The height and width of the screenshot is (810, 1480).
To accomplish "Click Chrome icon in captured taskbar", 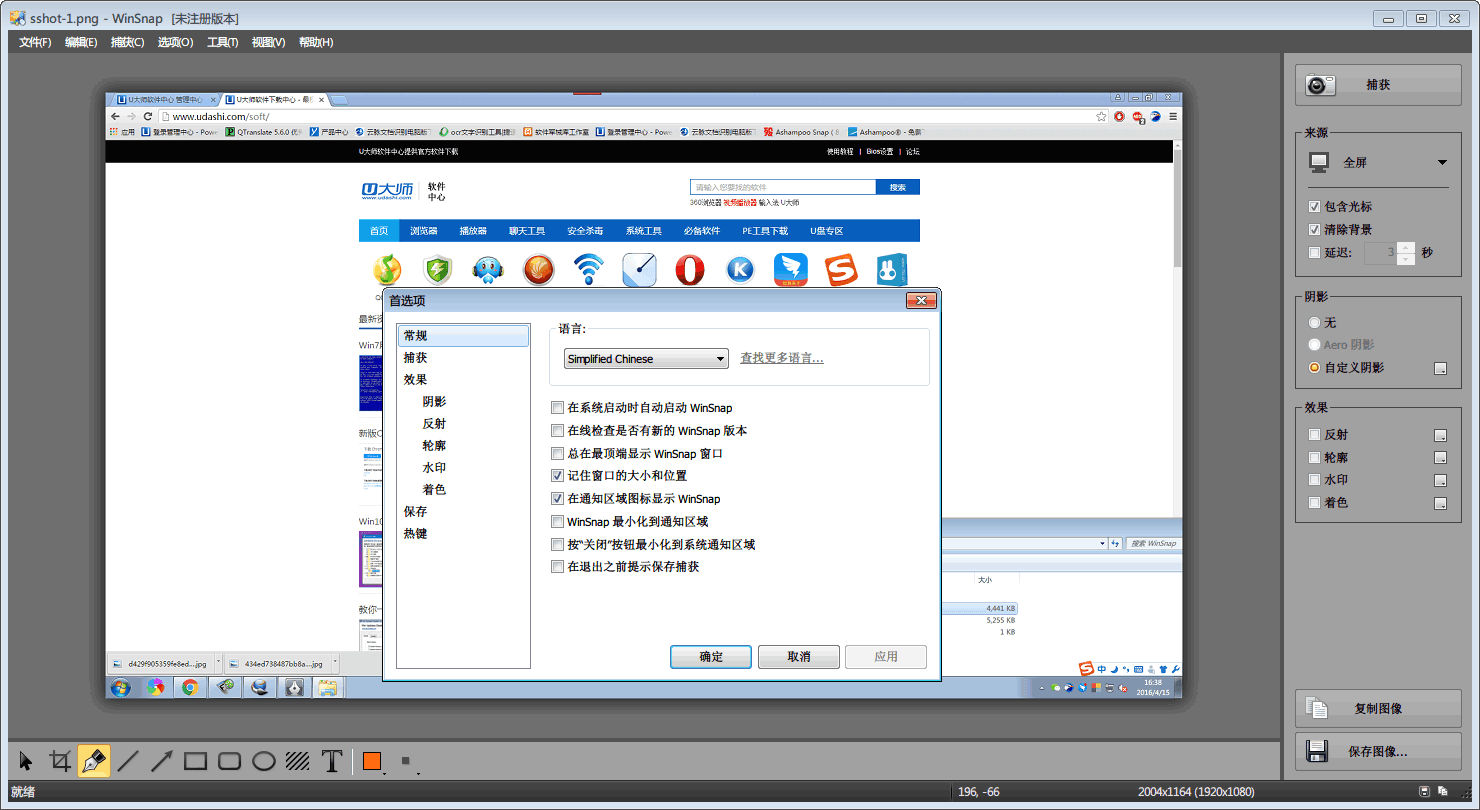I will [x=188, y=687].
